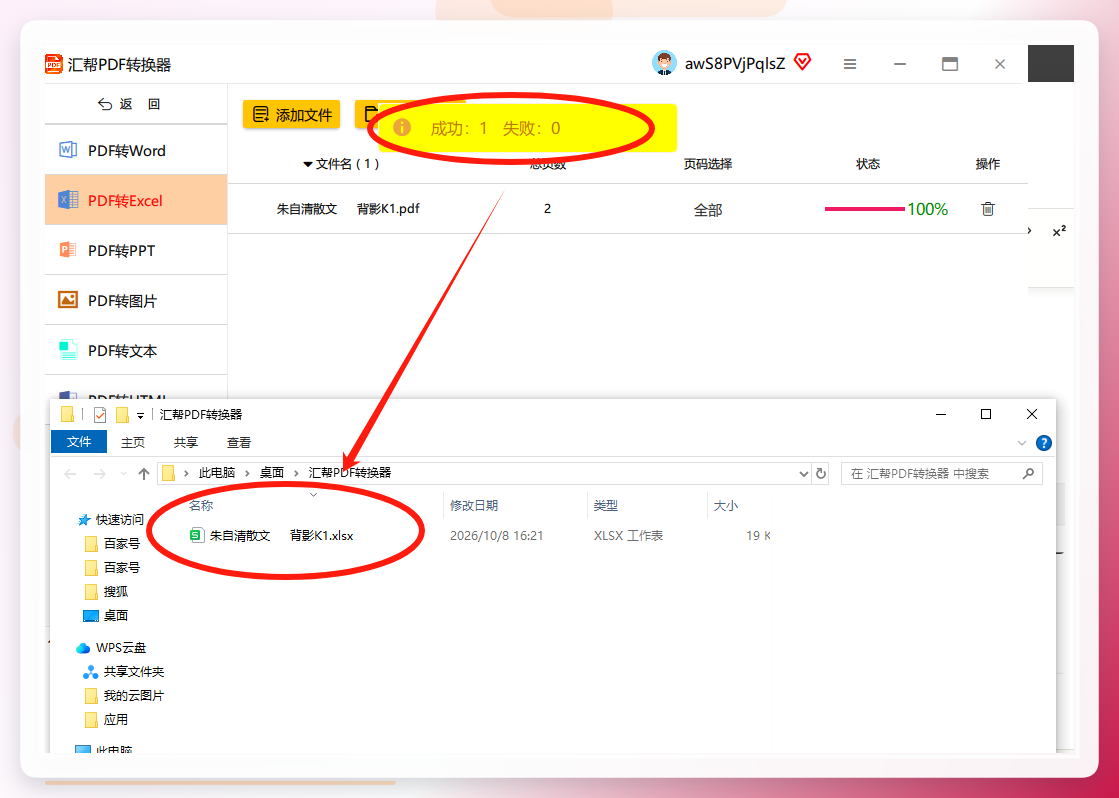This screenshot has width=1119, height=798.
Task: Expand the Explorer ribbon with the chevron
Action: tap(1022, 443)
